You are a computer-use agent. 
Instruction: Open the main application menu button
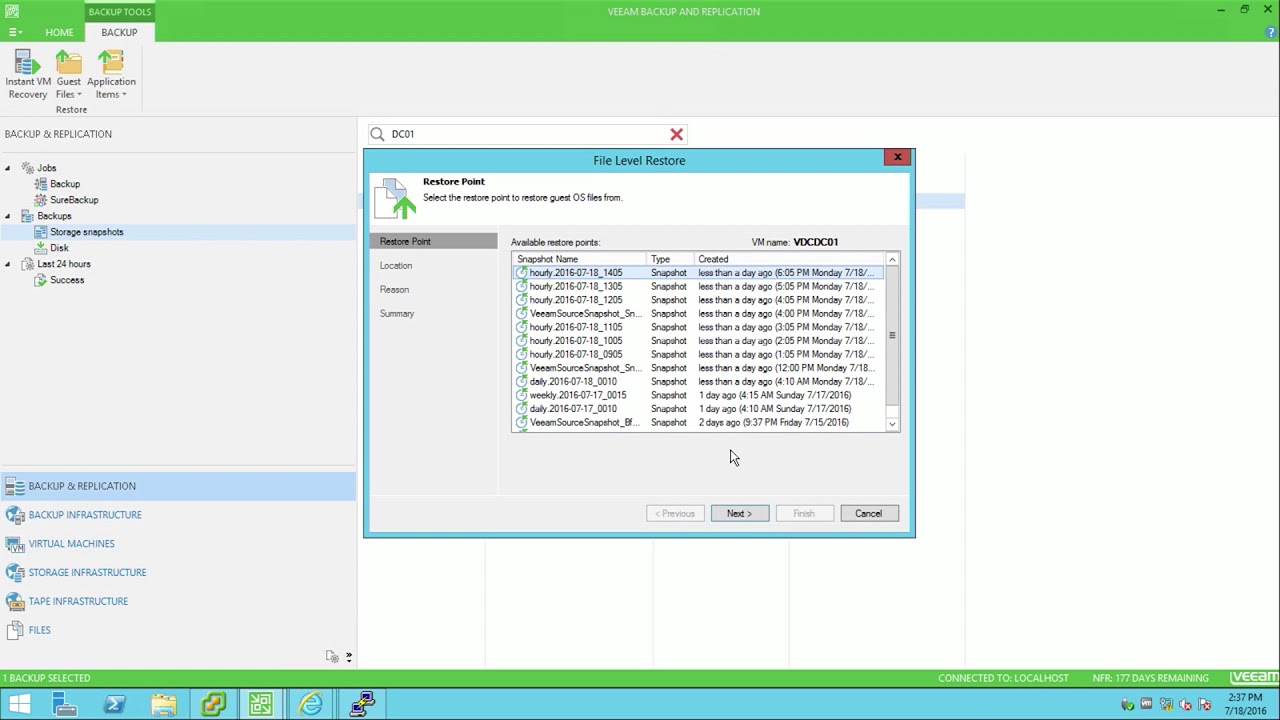click(15, 32)
